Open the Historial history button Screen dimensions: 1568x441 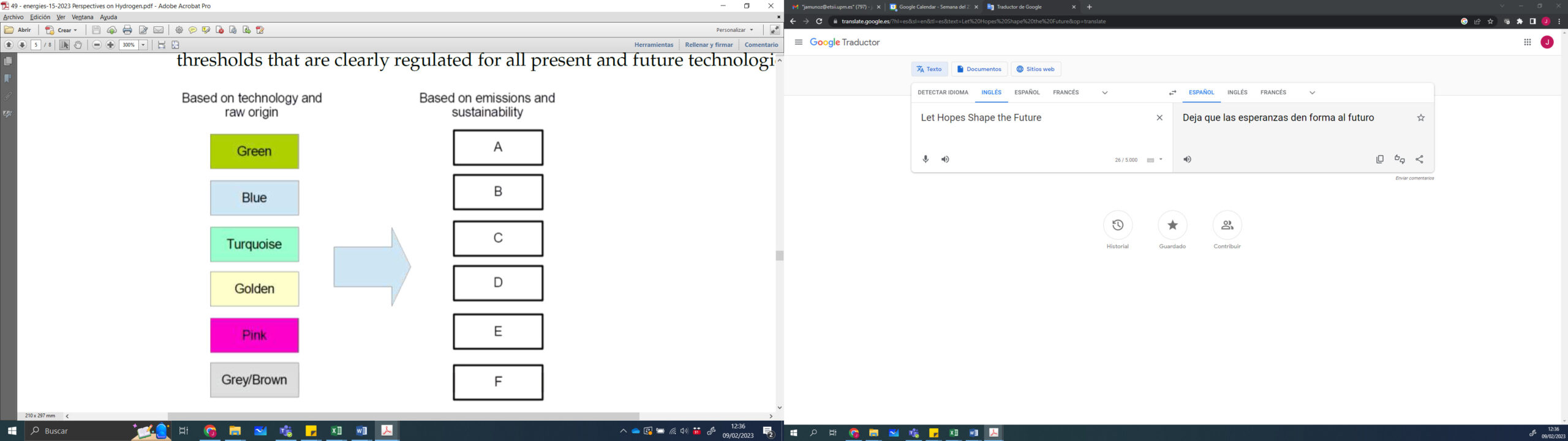tap(1117, 226)
